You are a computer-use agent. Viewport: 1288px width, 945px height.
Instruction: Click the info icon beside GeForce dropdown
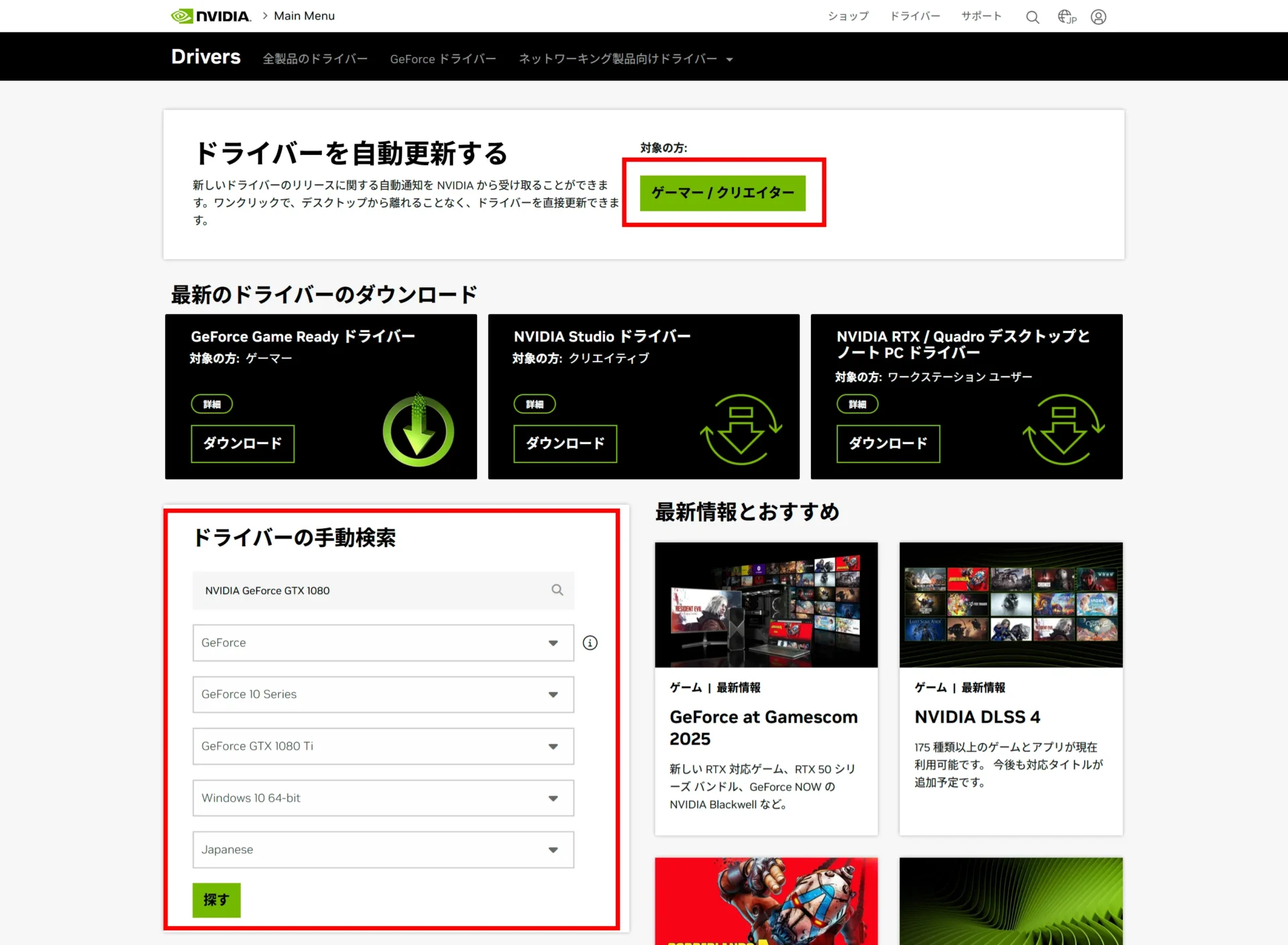(590, 643)
